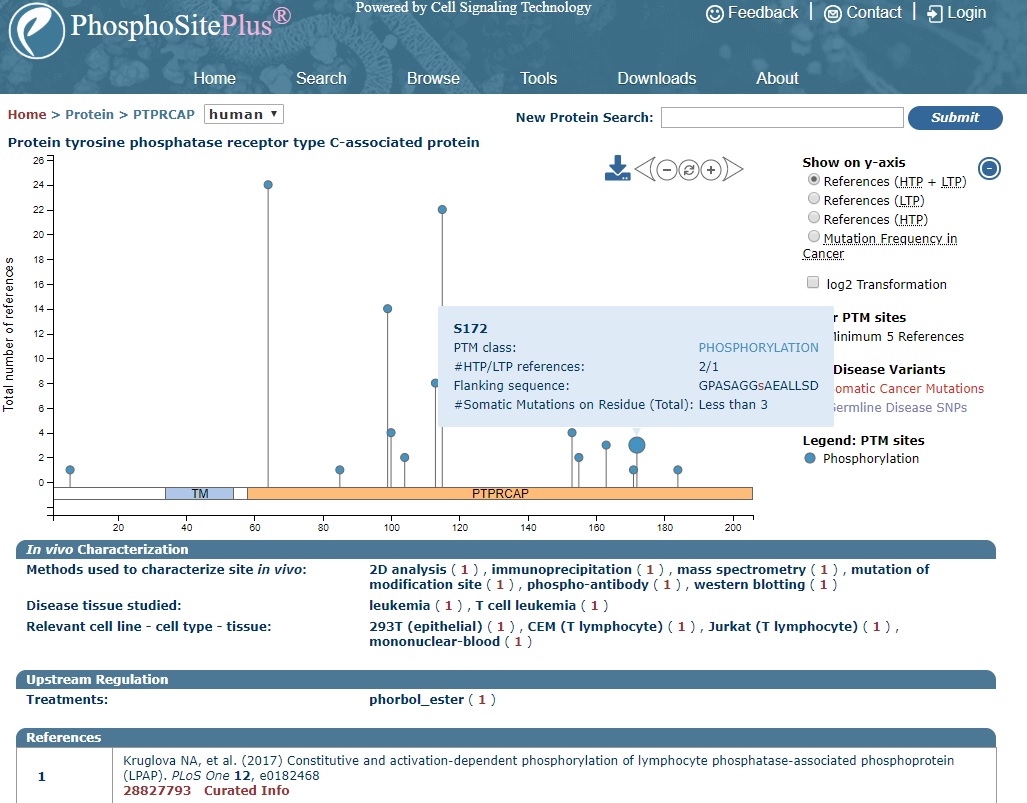The height and width of the screenshot is (803, 1027).
Task: Select Mutation Frequency in Cancer option
Action: [x=813, y=237]
